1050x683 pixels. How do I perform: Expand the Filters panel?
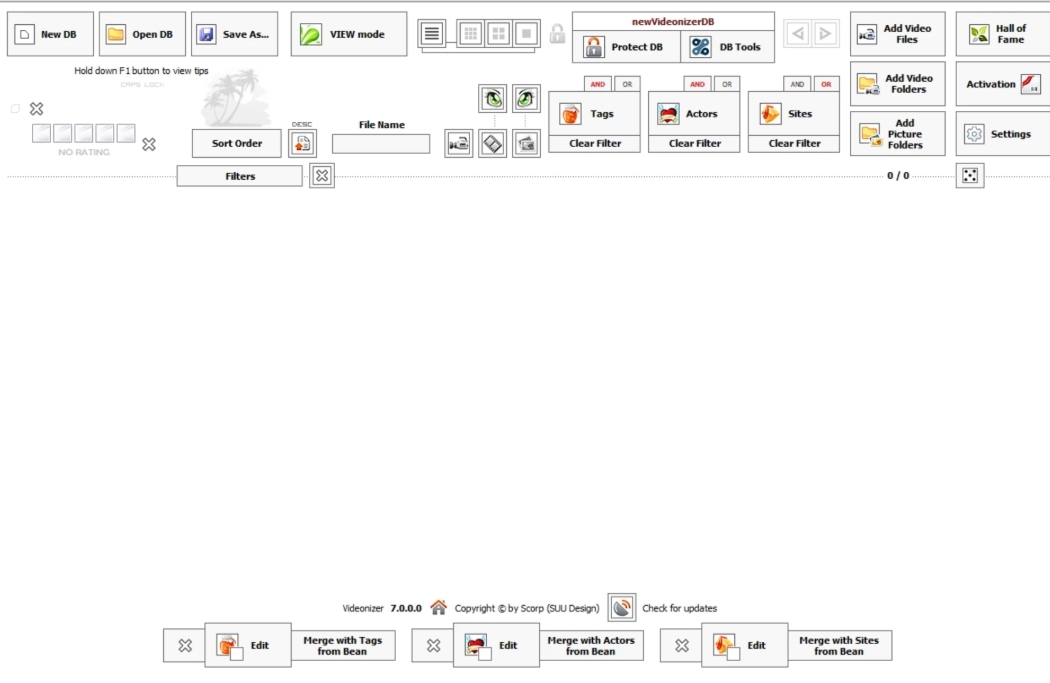240,176
